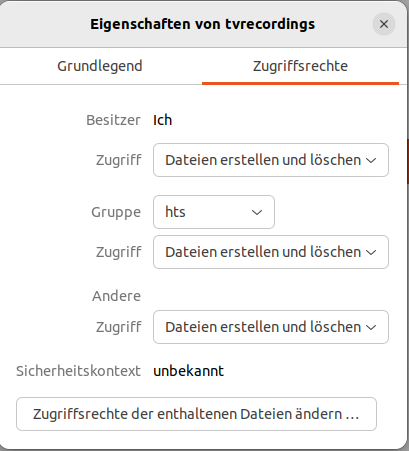Close the tvrecordings properties dialog
This screenshot has height=451, width=409.
tap(384, 24)
